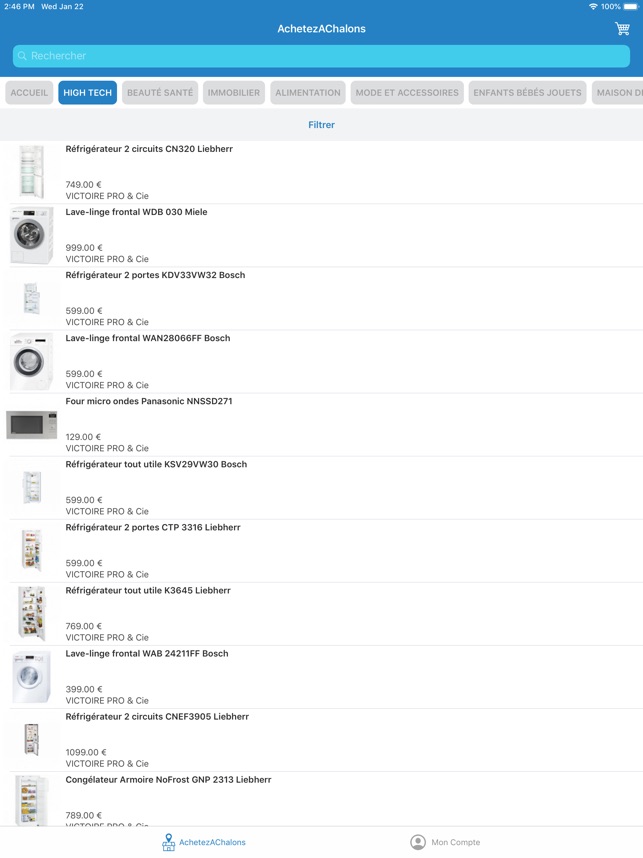Select Réfrigérateur 2 portes KDV33VW32 Bosch listing

click(x=155, y=275)
